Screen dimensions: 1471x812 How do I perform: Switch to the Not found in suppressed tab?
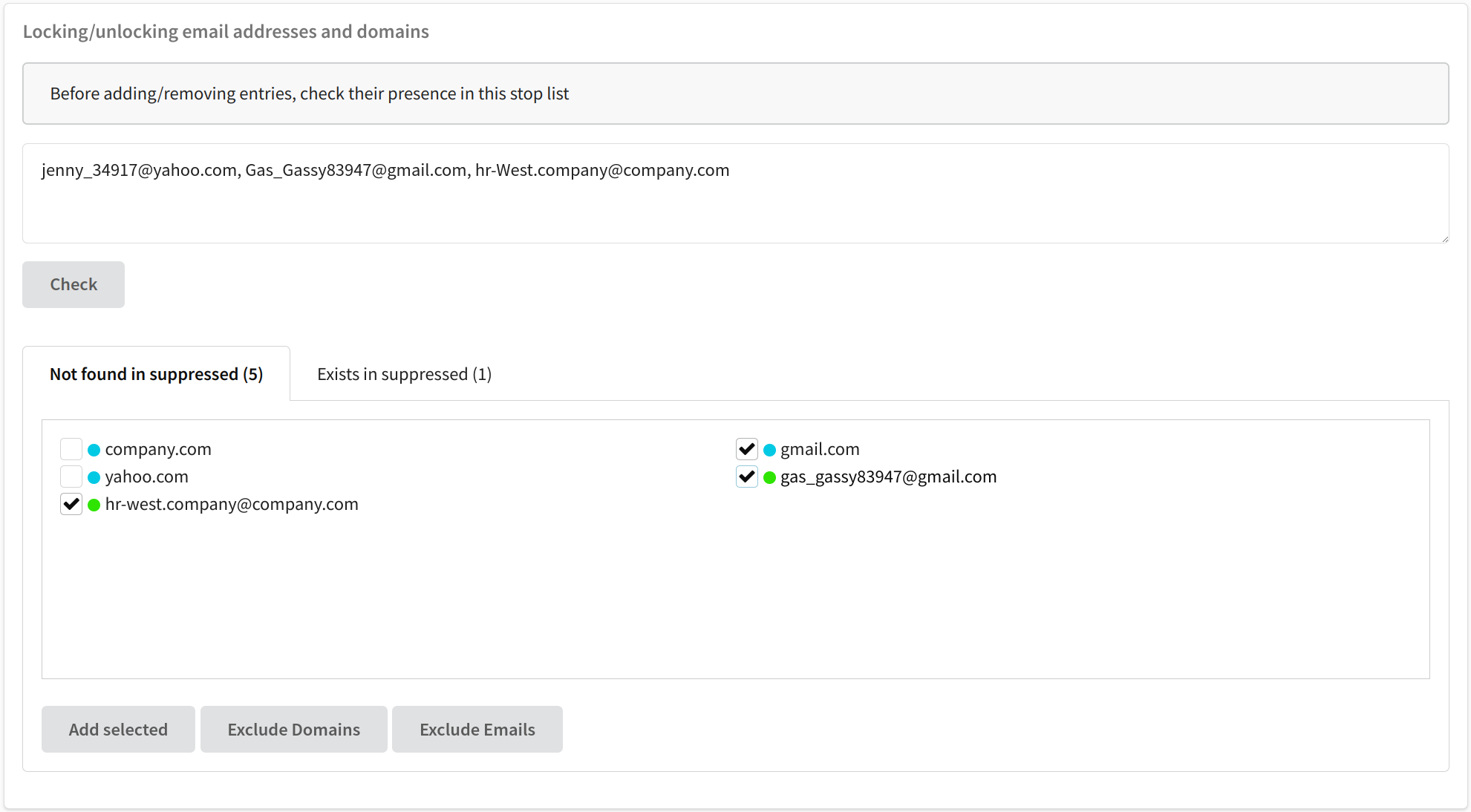click(156, 374)
